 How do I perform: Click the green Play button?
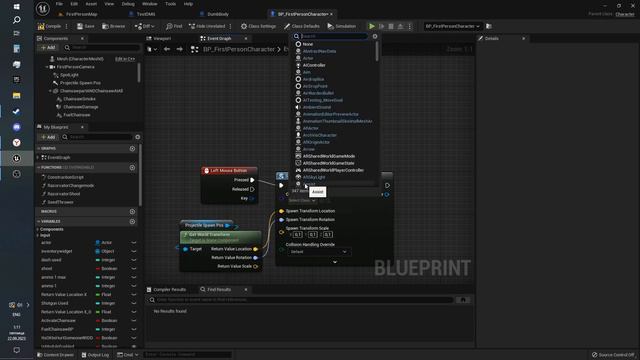[x=372, y=26]
